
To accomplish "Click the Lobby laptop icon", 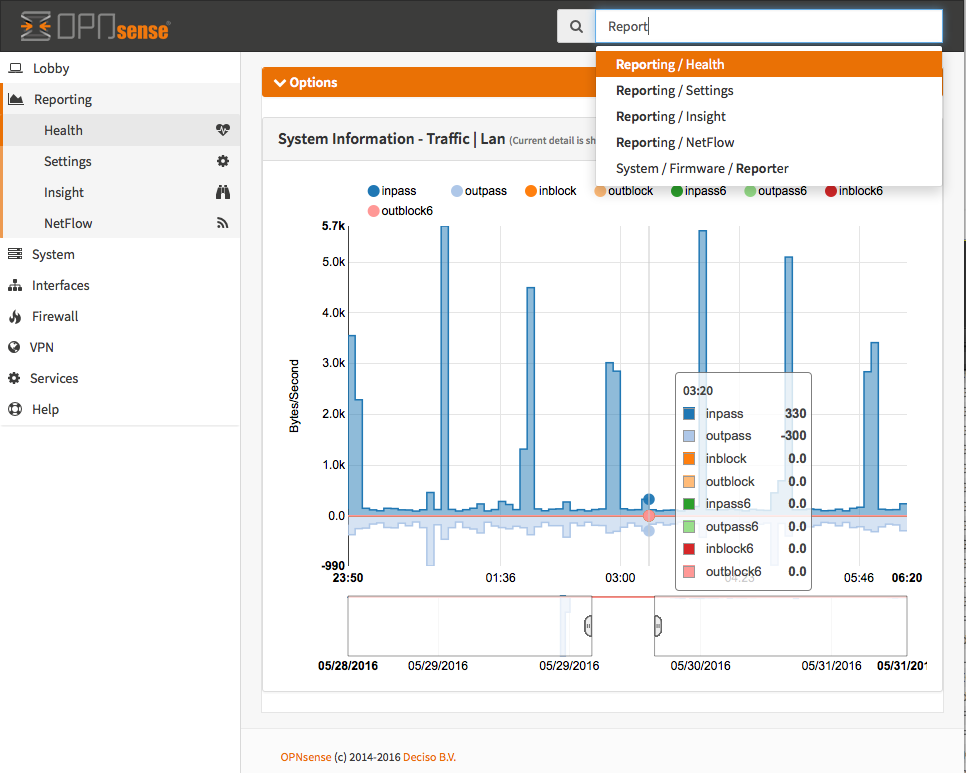I will click(15, 68).
